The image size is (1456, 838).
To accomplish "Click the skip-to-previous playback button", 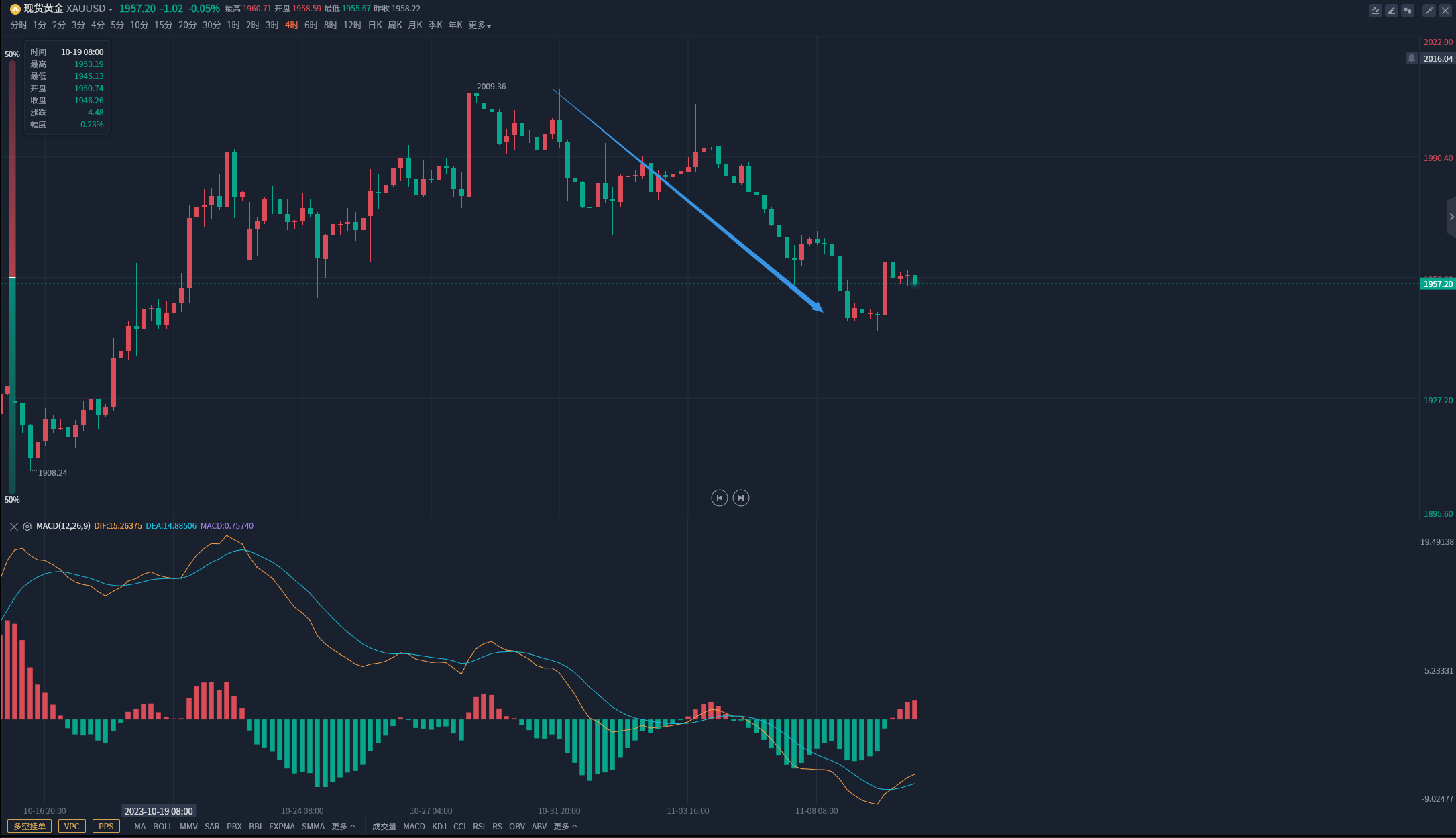I will (x=719, y=498).
